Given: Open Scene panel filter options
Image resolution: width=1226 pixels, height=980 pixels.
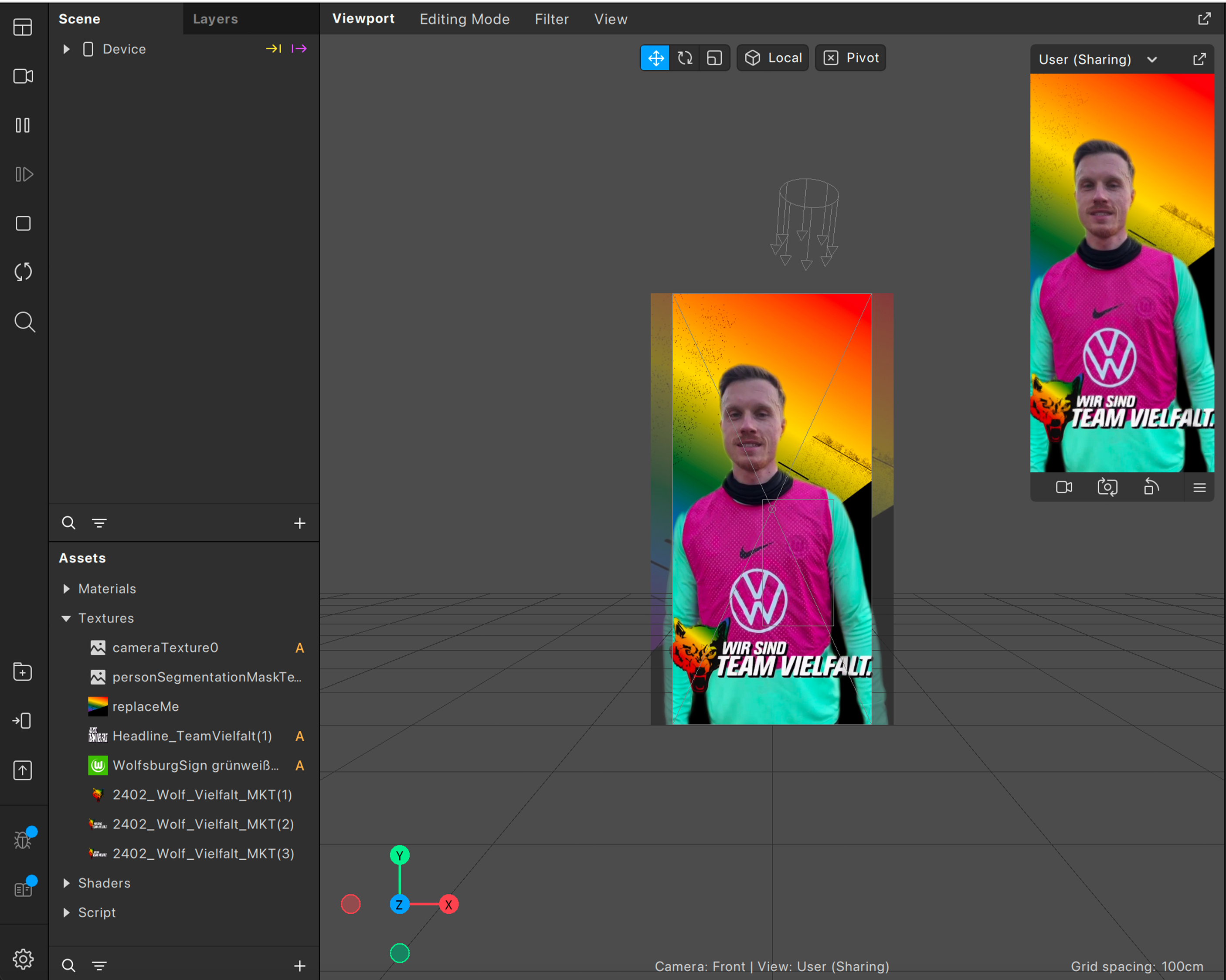Looking at the screenshot, I should (99, 522).
